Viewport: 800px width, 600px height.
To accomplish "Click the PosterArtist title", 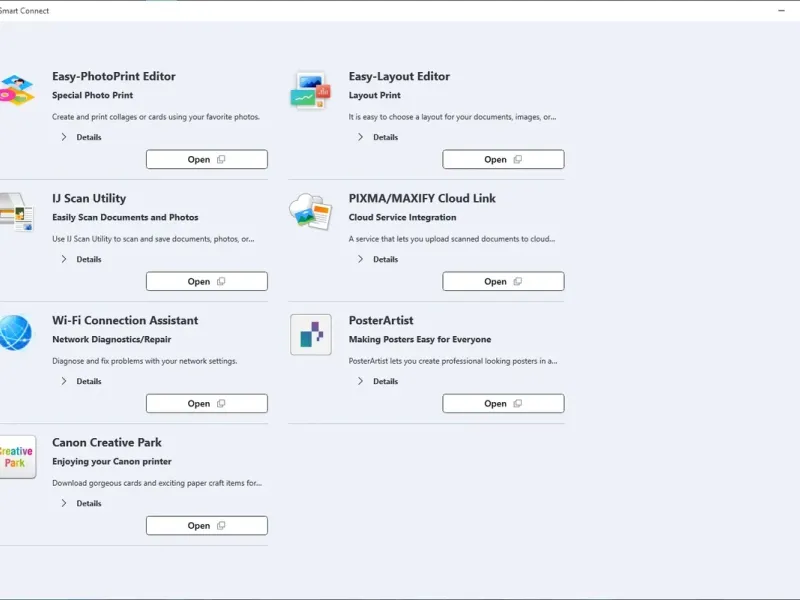I will [381, 320].
